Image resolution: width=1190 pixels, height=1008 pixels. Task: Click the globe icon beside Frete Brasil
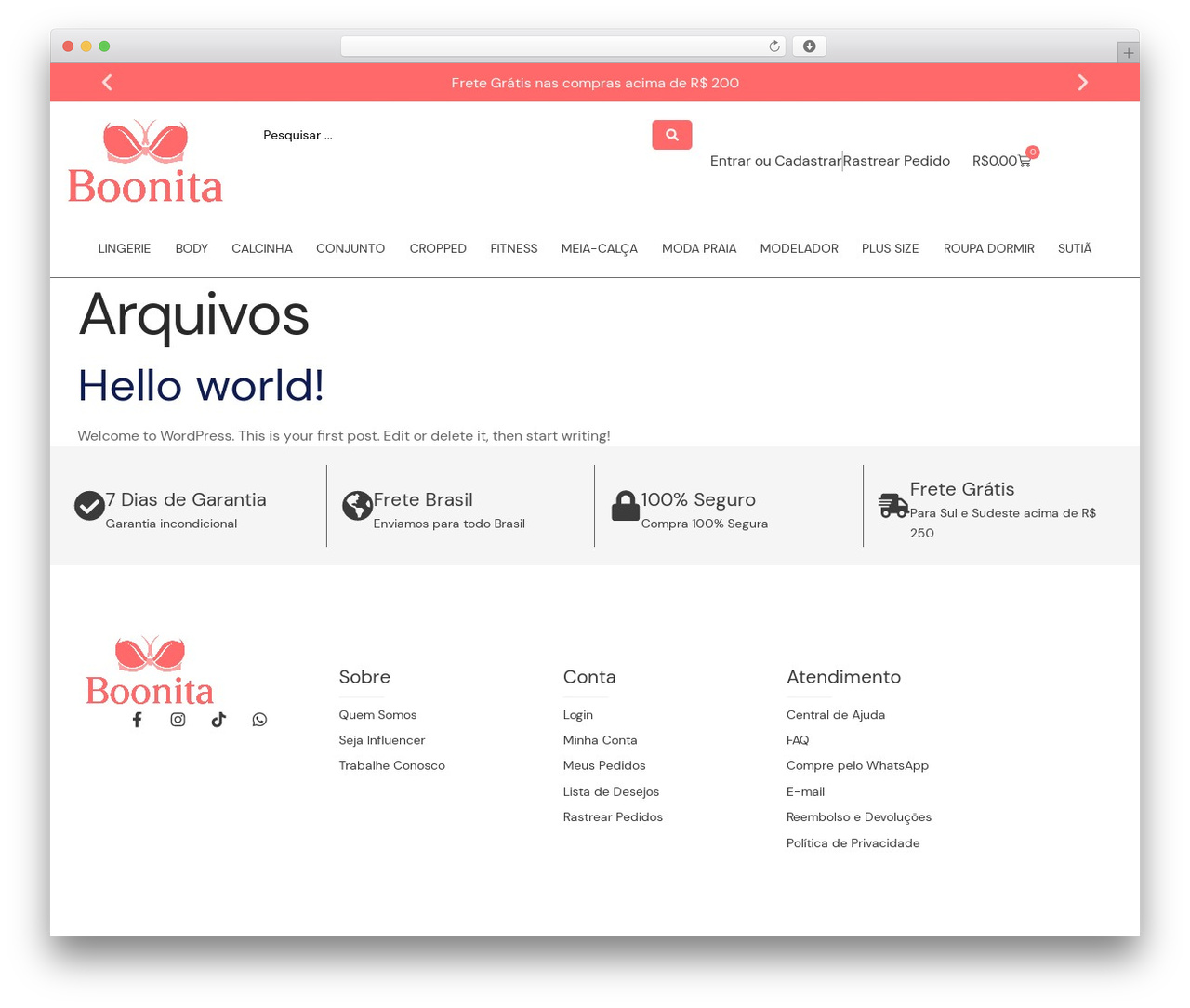pyautogui.click(x=357, y=506)
